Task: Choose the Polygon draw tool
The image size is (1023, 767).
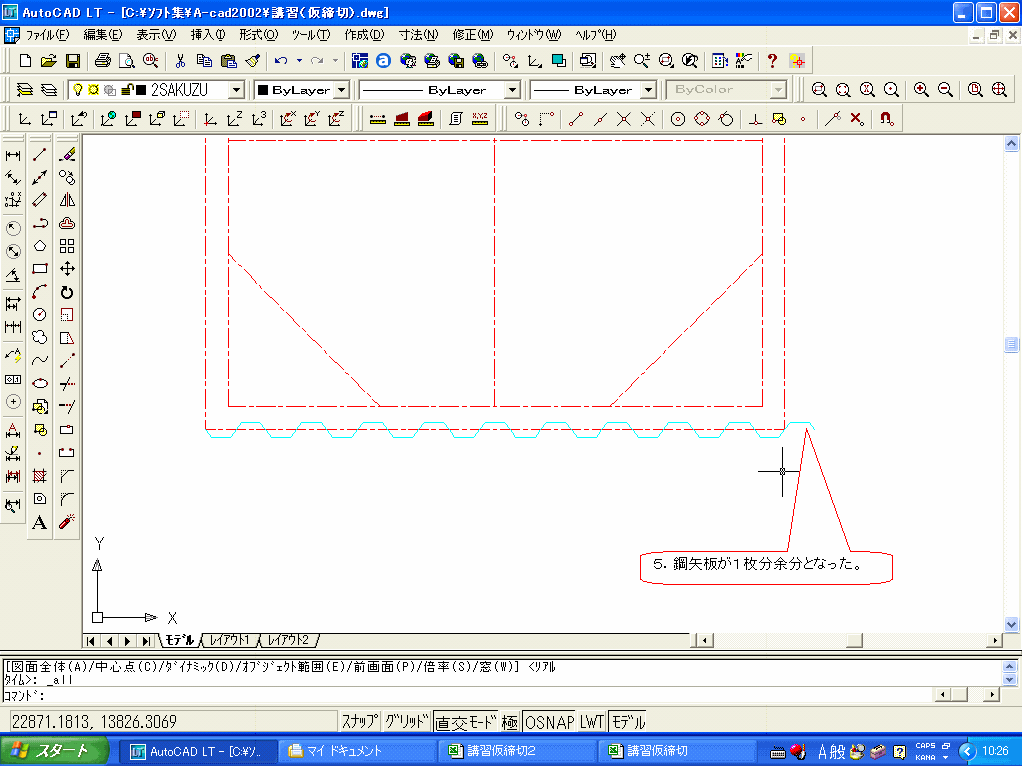Action: coord(40,246)
